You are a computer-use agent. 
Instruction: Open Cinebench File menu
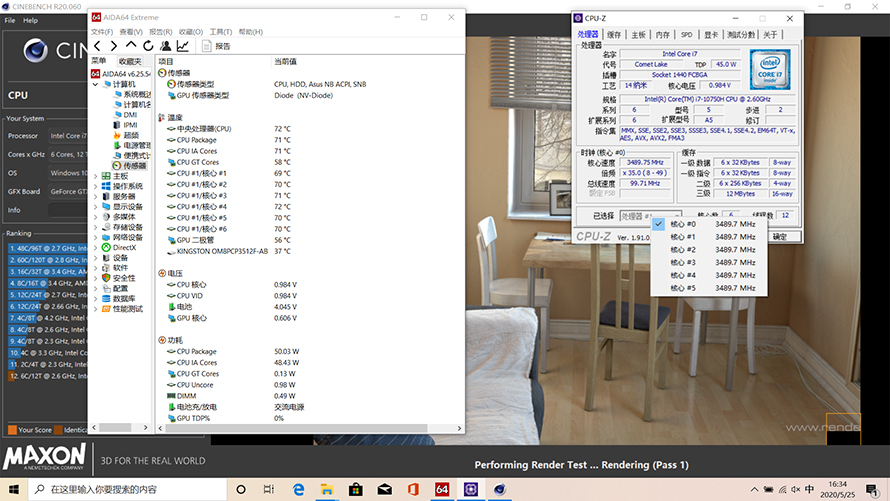[x=10, y=20]
